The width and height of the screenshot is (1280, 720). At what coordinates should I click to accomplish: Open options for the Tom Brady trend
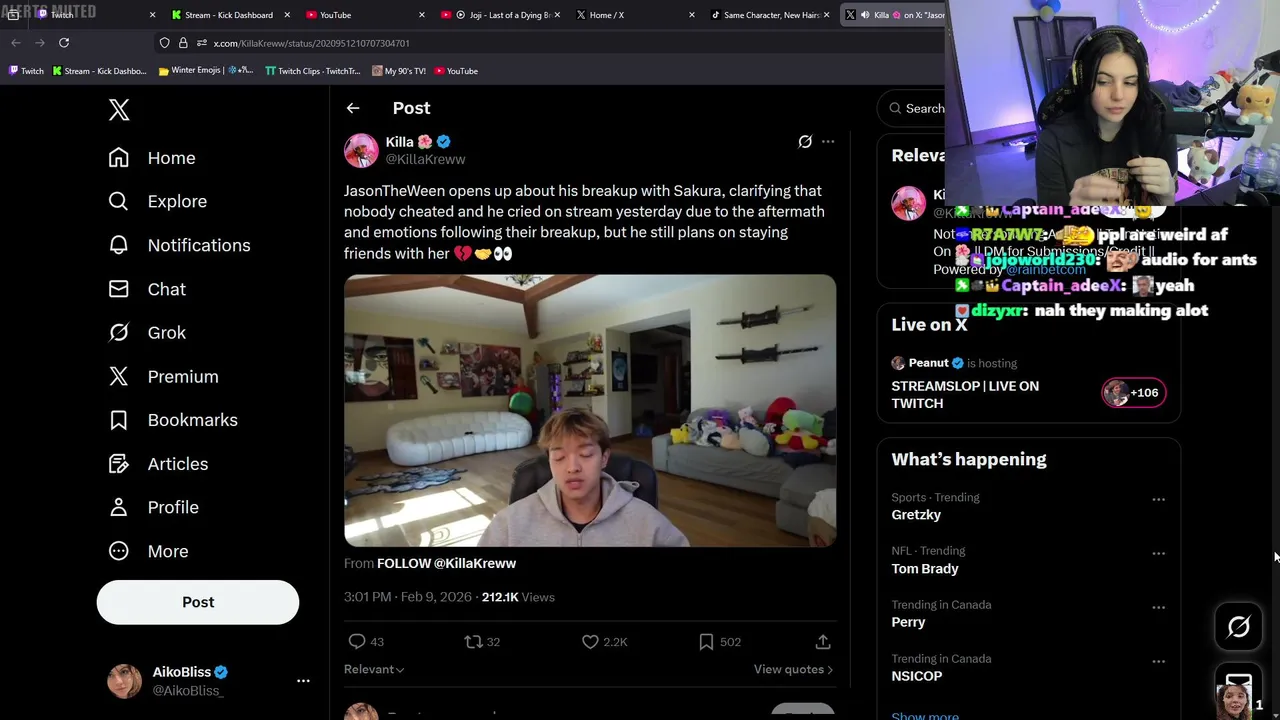[1158, 553]
